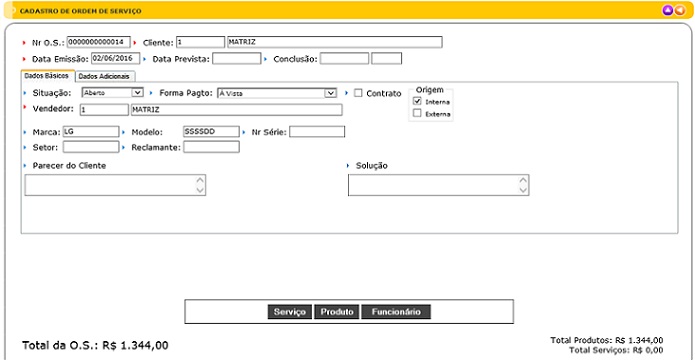Click the scroll-down arrow in Parecer do Cliente

click(200, 190)
